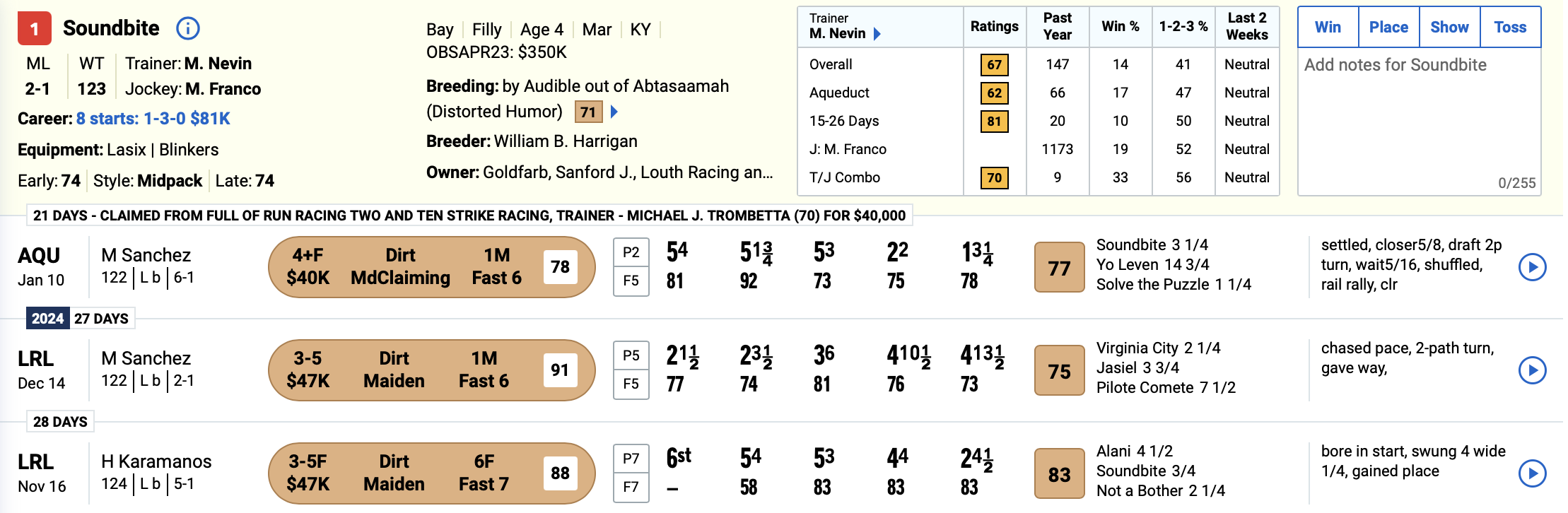
Task: Click the 77 speed figure badge
Action: pos(1059,268)
